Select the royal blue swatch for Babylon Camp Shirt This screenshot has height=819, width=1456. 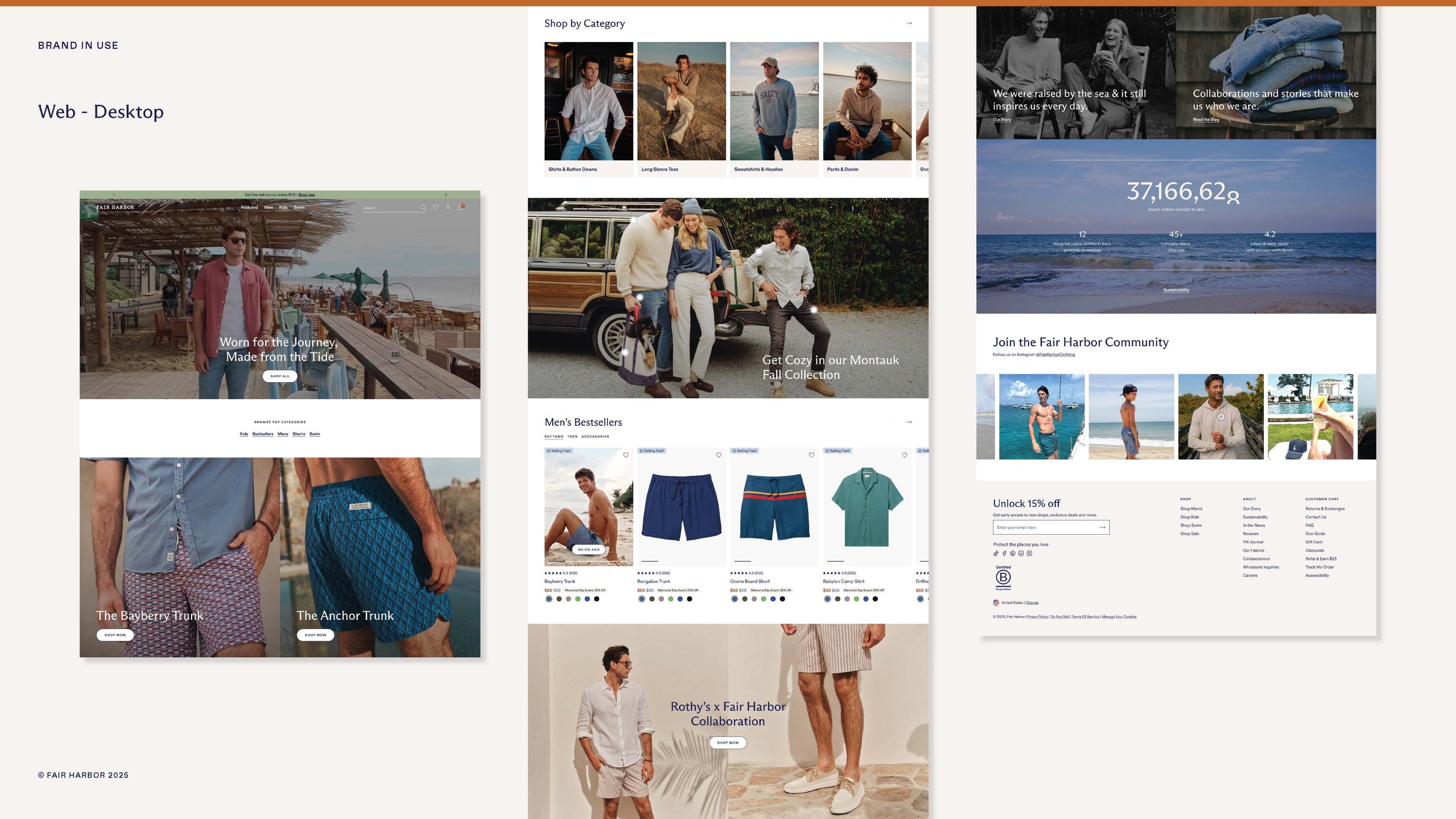click(x=866, y=599)
